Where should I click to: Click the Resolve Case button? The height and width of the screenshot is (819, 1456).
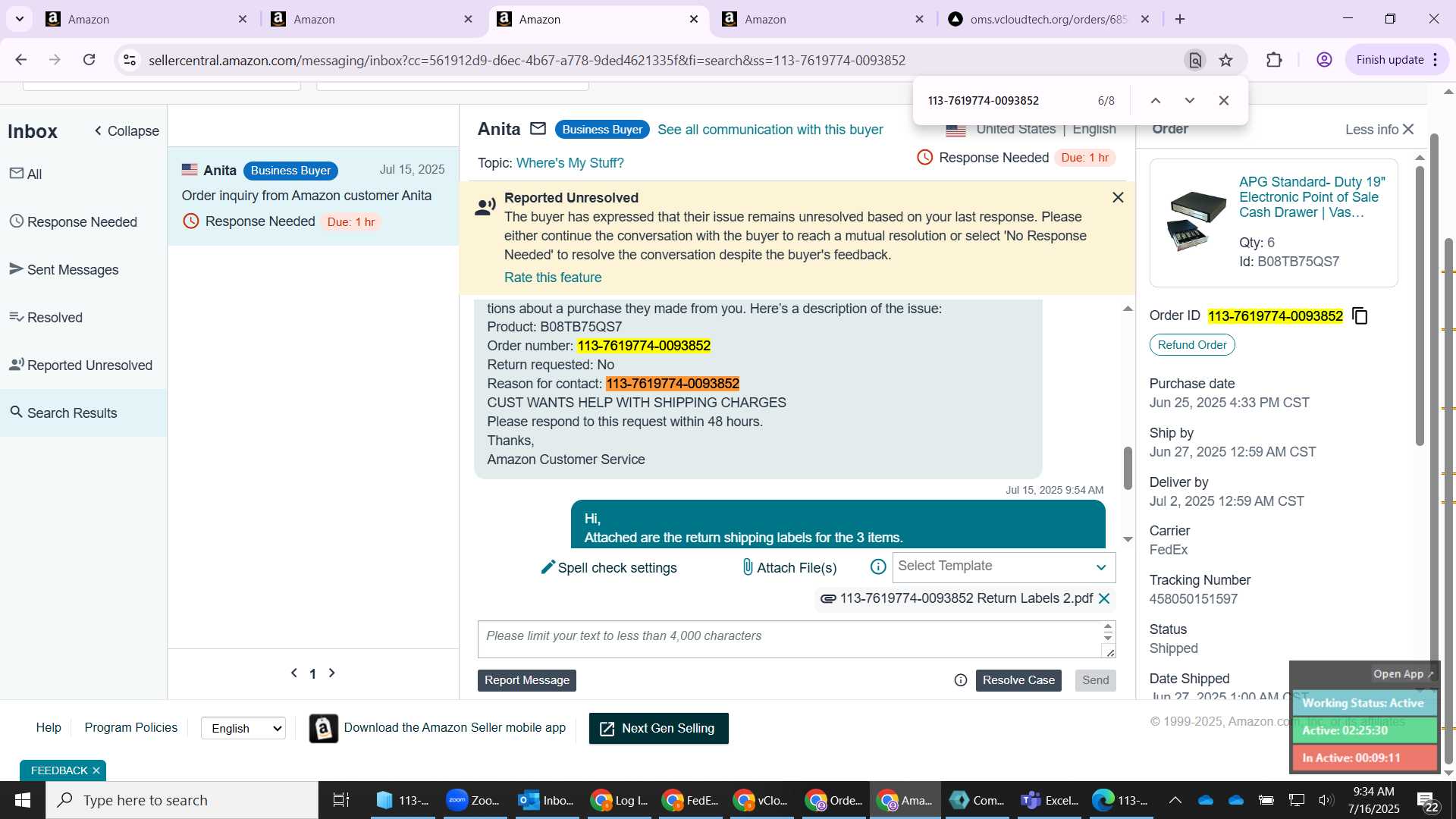click(1018, 680)
